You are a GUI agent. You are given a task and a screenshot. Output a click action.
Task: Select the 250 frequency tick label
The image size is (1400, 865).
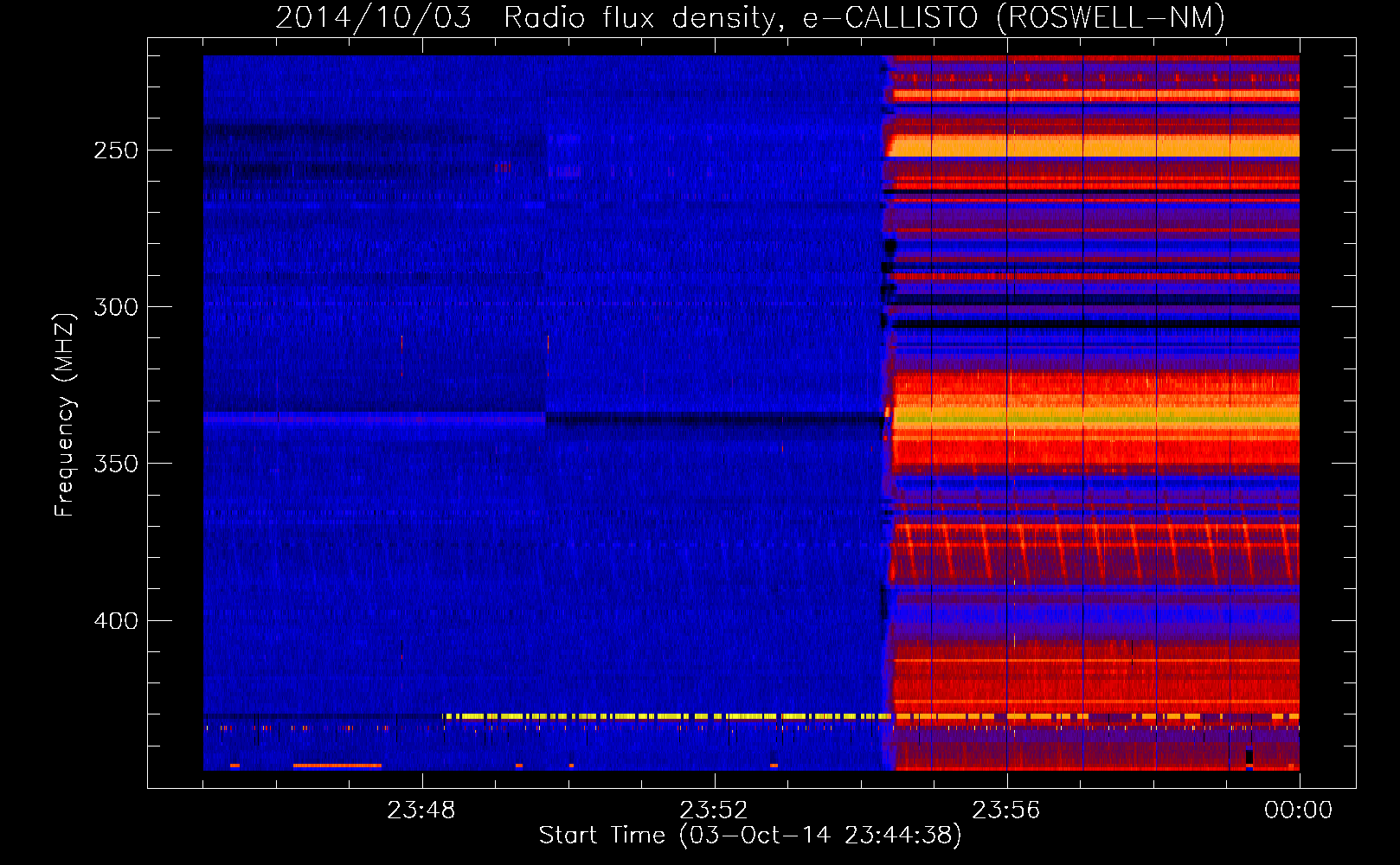pos(116,151)
